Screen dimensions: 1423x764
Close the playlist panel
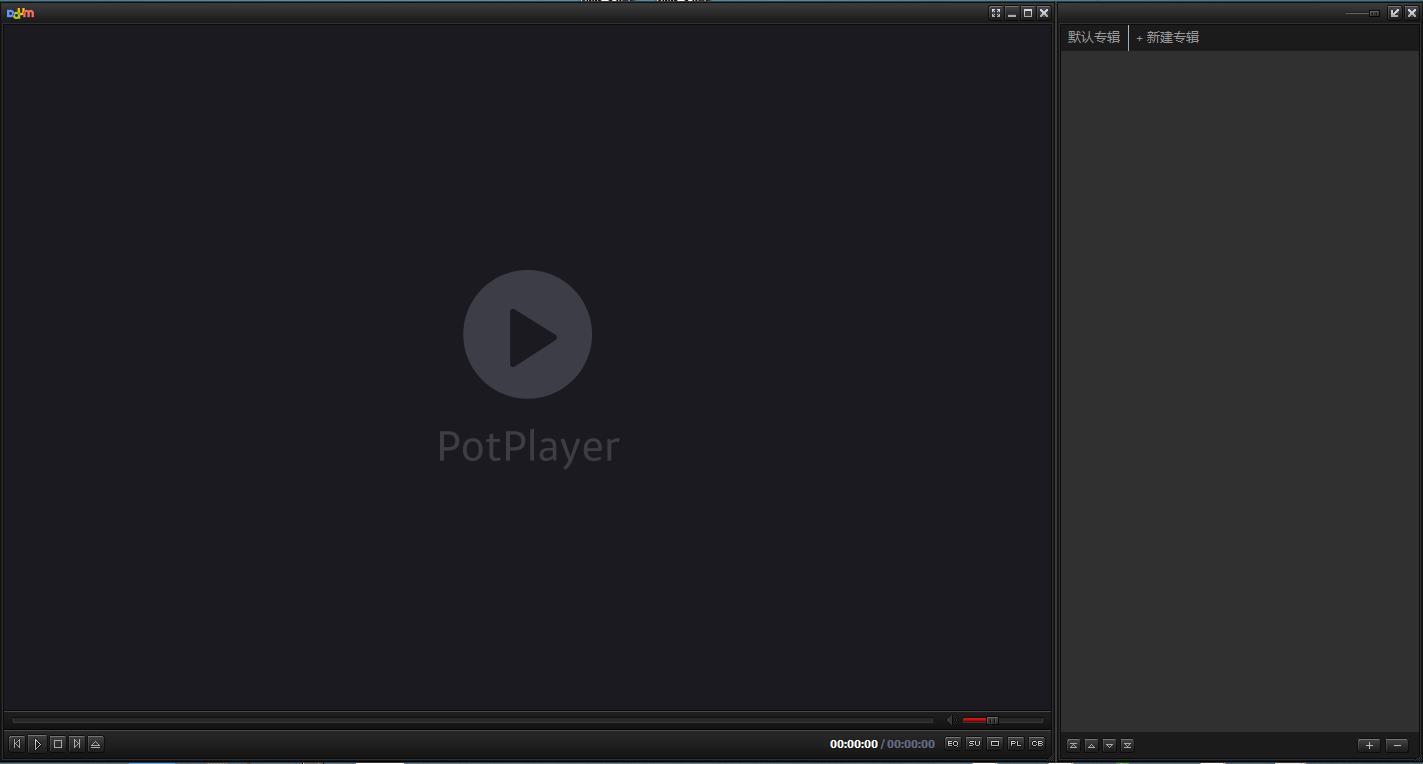(x=1412, y=13)
